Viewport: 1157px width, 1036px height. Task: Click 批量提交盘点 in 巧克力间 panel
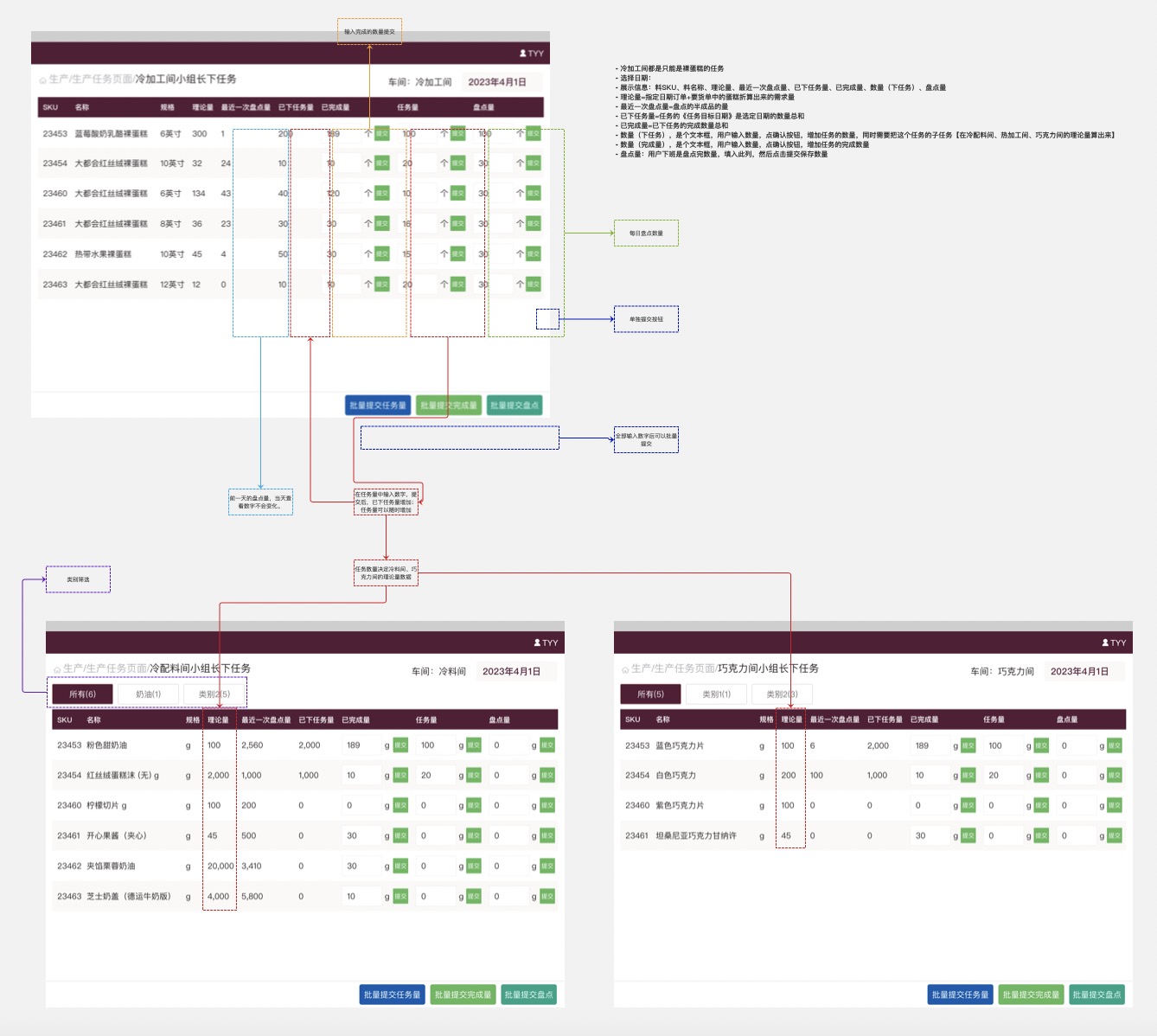click(x=1097, y=994)
